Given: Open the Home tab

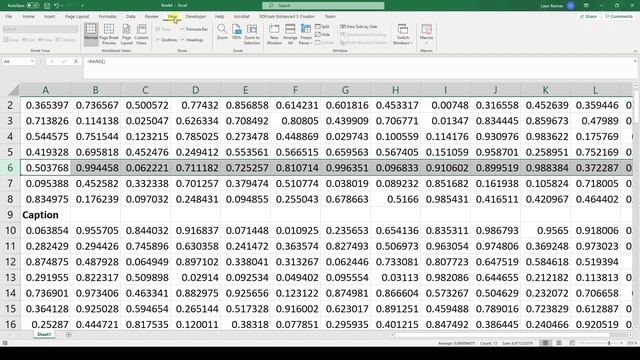Looking at the screenshot, I should click(29, 16).
